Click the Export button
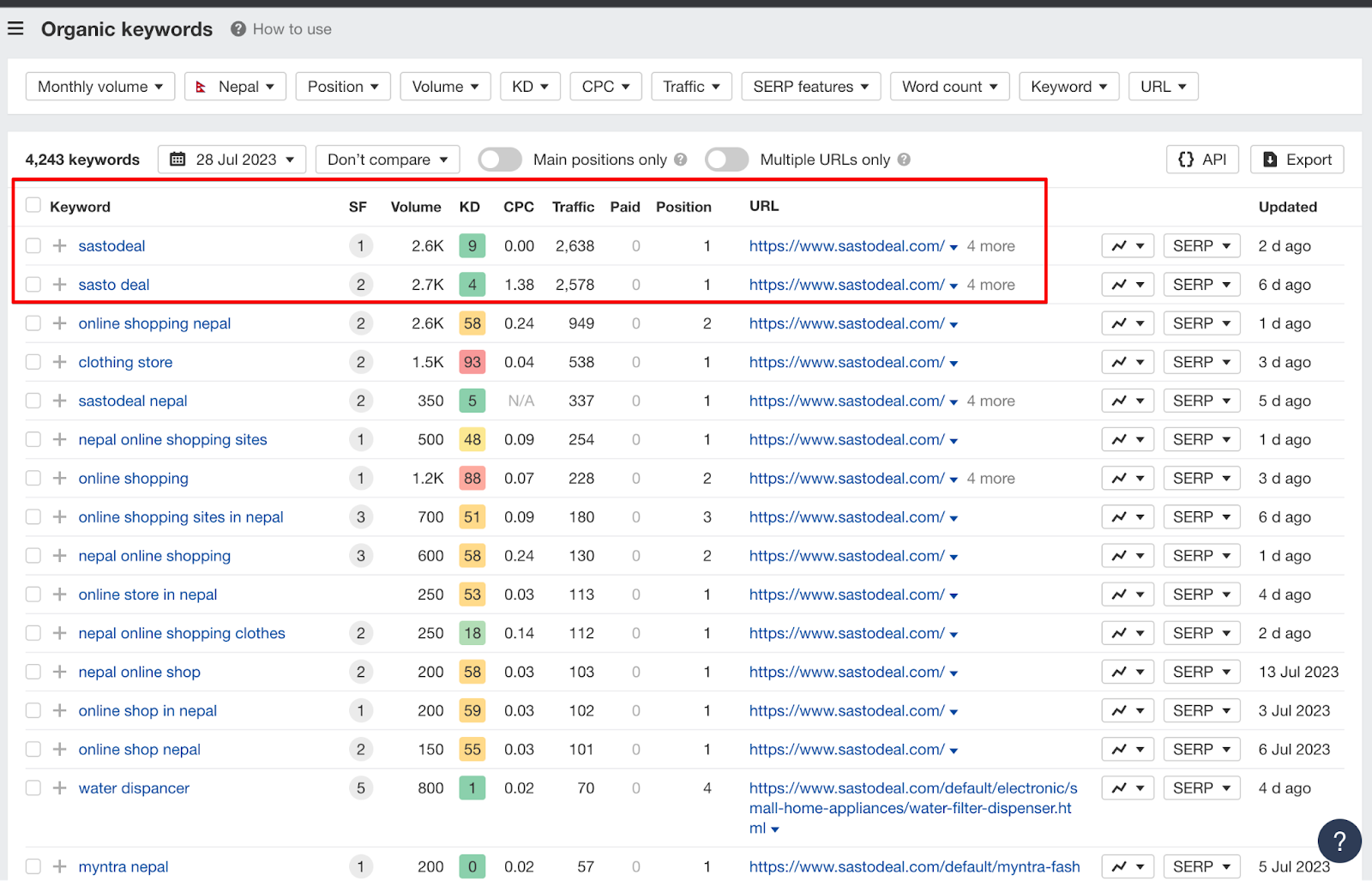 (1297, 160)
